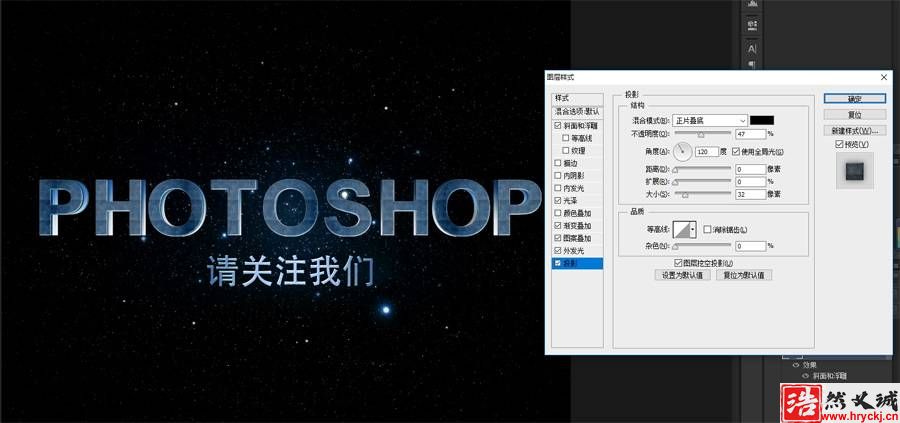
Task: Toggle the 图案叠加 style checkbox
Action: 558,238
